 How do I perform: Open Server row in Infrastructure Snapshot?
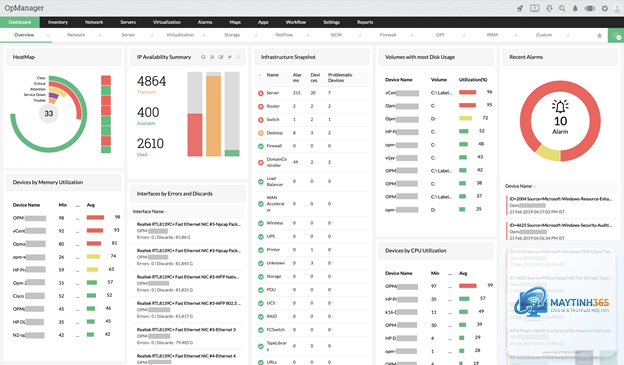click(312, 93)
